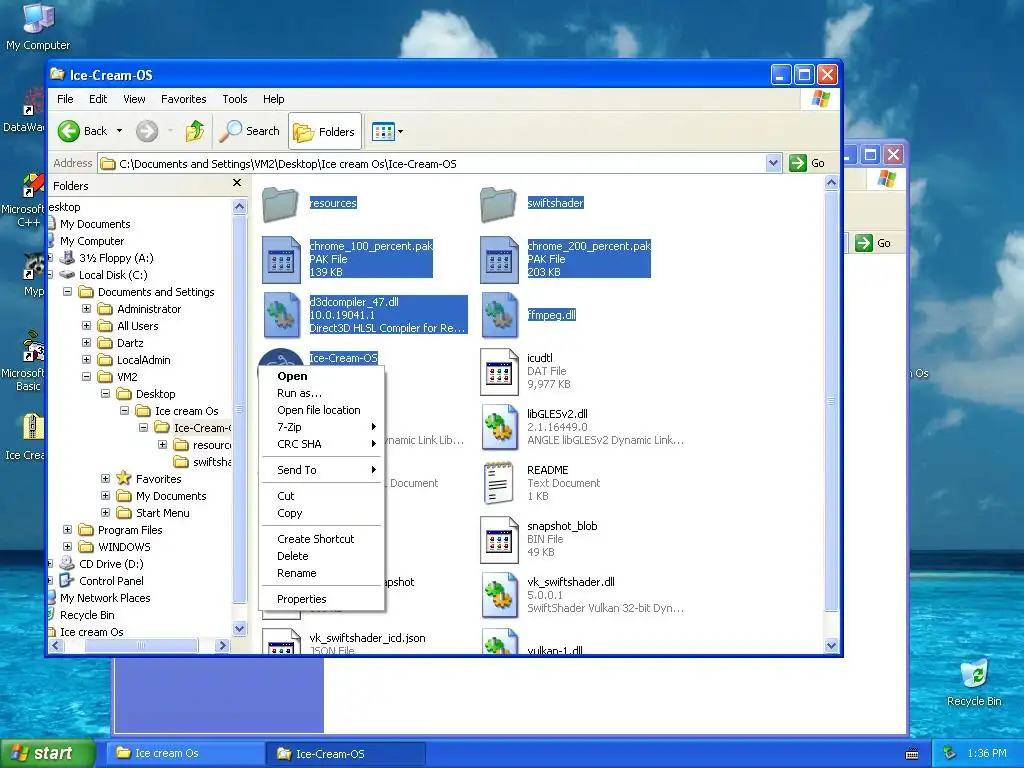Select the README text document icon
This screenshot has width=1024, height=768.
pyautogui.click(x=498, y=483)
